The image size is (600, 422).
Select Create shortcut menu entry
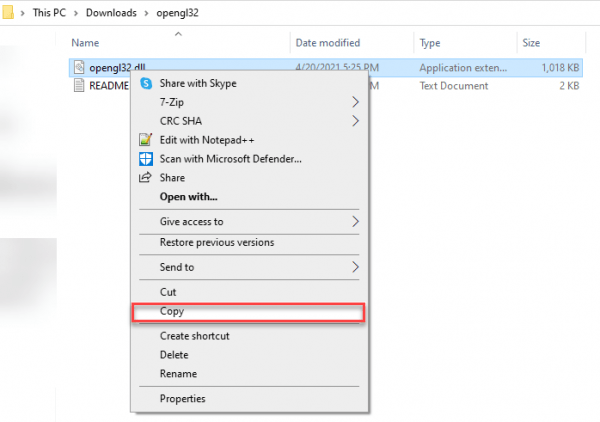pyautogui.click(x=194, y=336)
